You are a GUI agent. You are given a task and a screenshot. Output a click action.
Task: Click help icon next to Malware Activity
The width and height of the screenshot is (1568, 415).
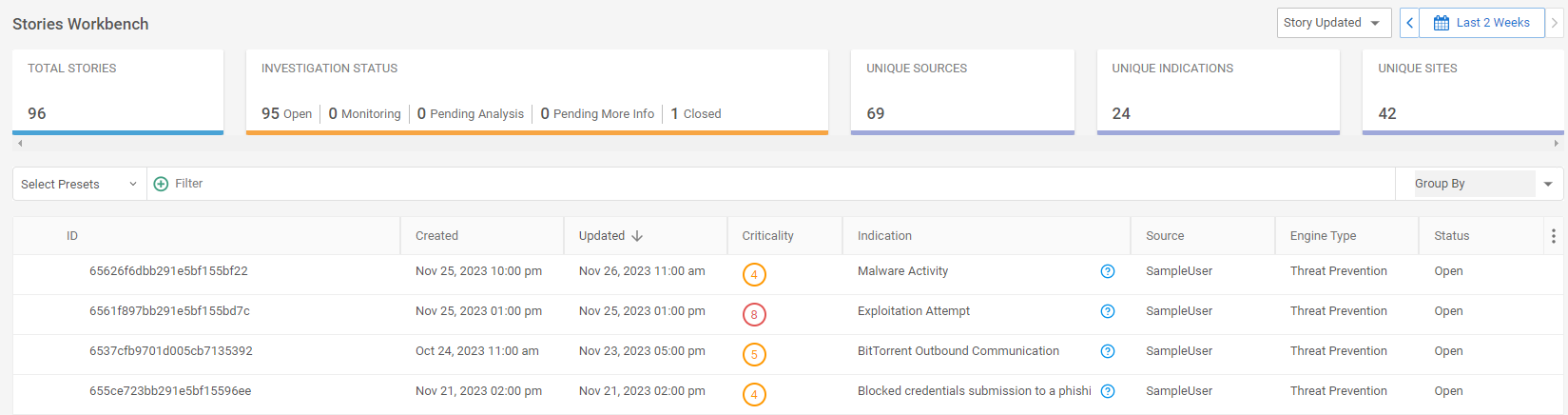tap(1108, 271)
